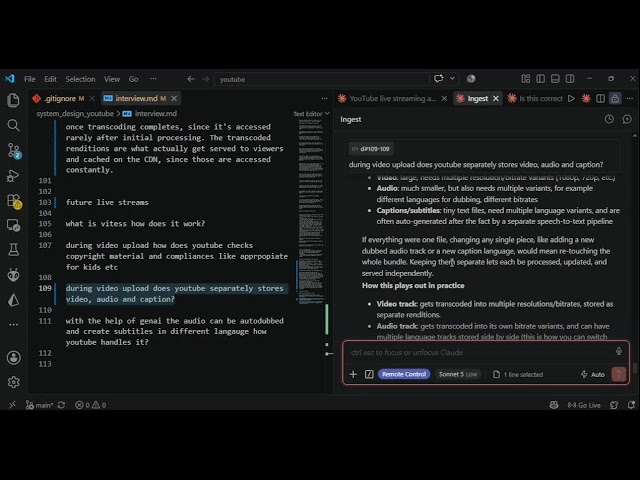Open the Go menu
640x480 pixels.
[133, 79]
